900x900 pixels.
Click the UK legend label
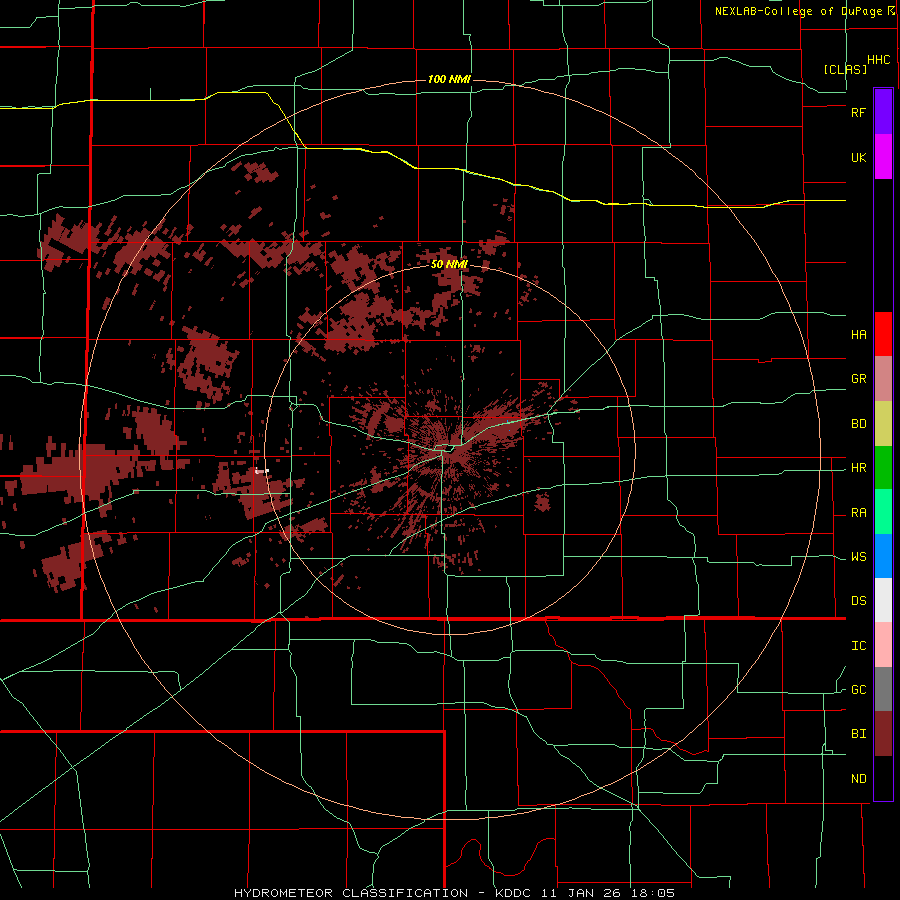(x=858, y=158)
